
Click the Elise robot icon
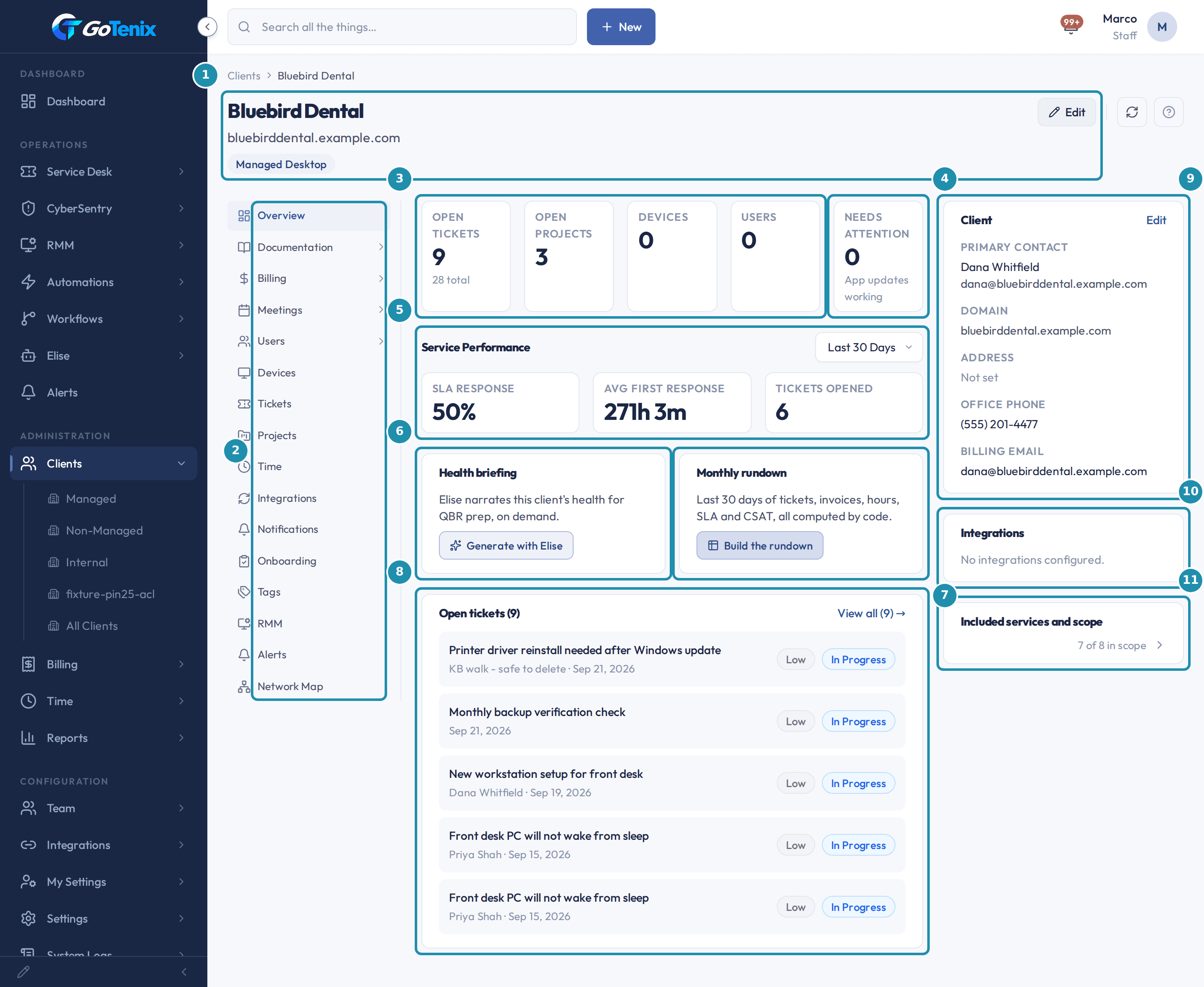pos(28,355)
